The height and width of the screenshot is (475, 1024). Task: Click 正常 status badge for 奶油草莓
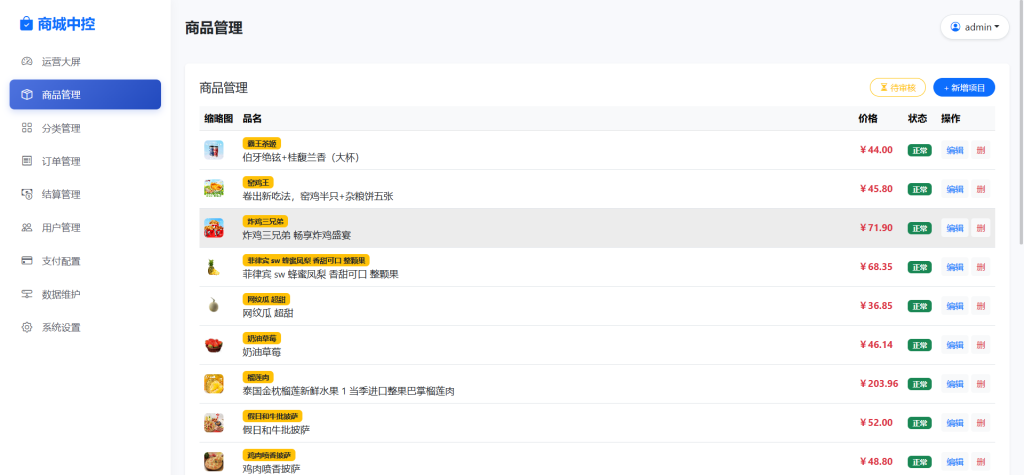920,345
